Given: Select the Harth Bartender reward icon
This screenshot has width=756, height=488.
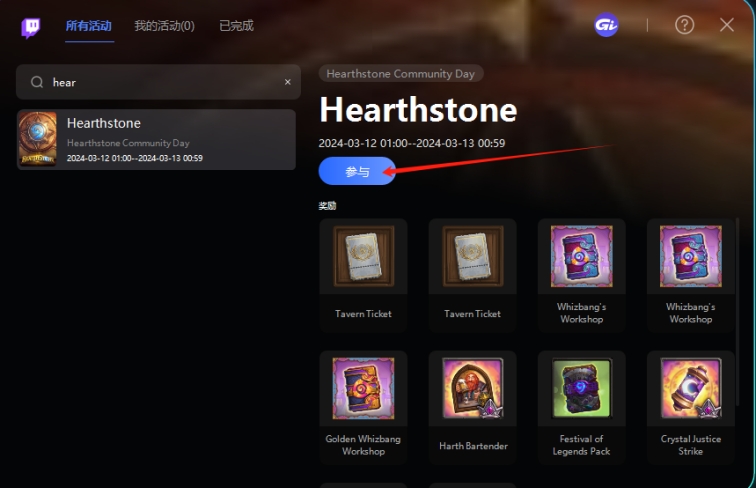Looking at the screenshot, I should 473,388.
